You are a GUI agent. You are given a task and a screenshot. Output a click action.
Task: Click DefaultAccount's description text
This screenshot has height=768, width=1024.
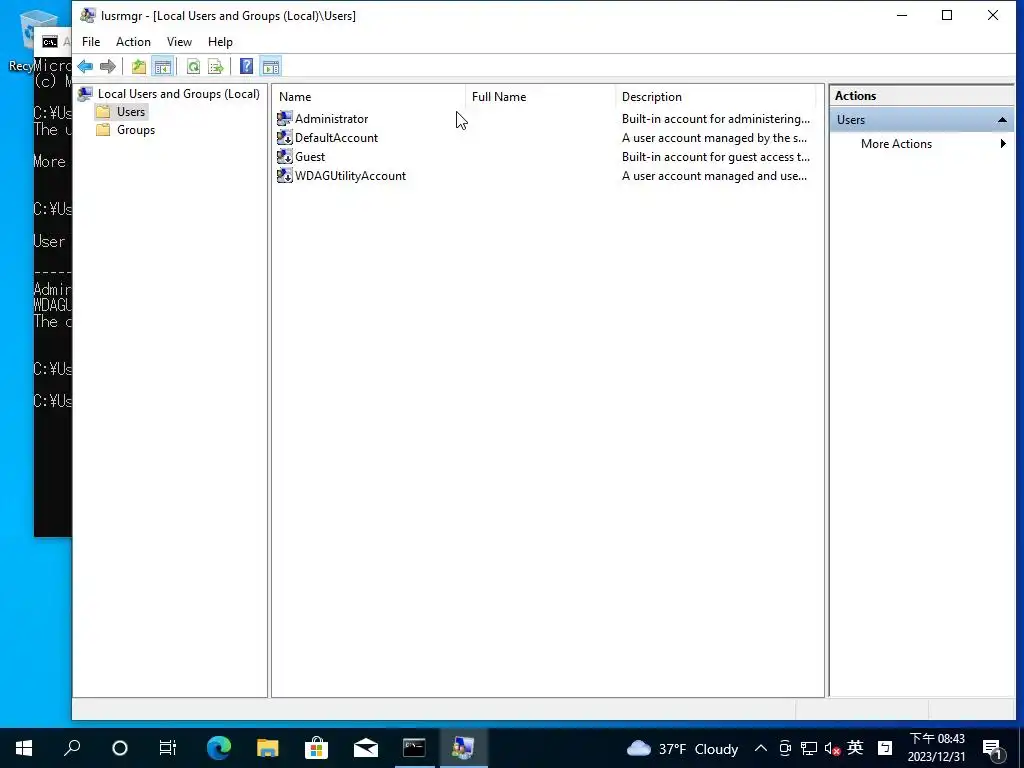714,138
